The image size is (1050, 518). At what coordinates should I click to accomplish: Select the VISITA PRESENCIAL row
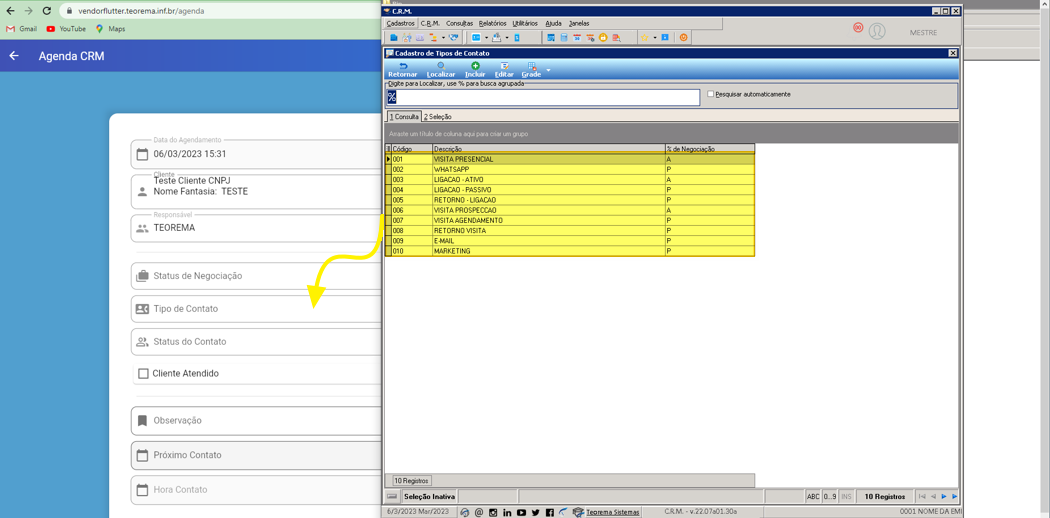pyautogui.click(x=571, y=160)
